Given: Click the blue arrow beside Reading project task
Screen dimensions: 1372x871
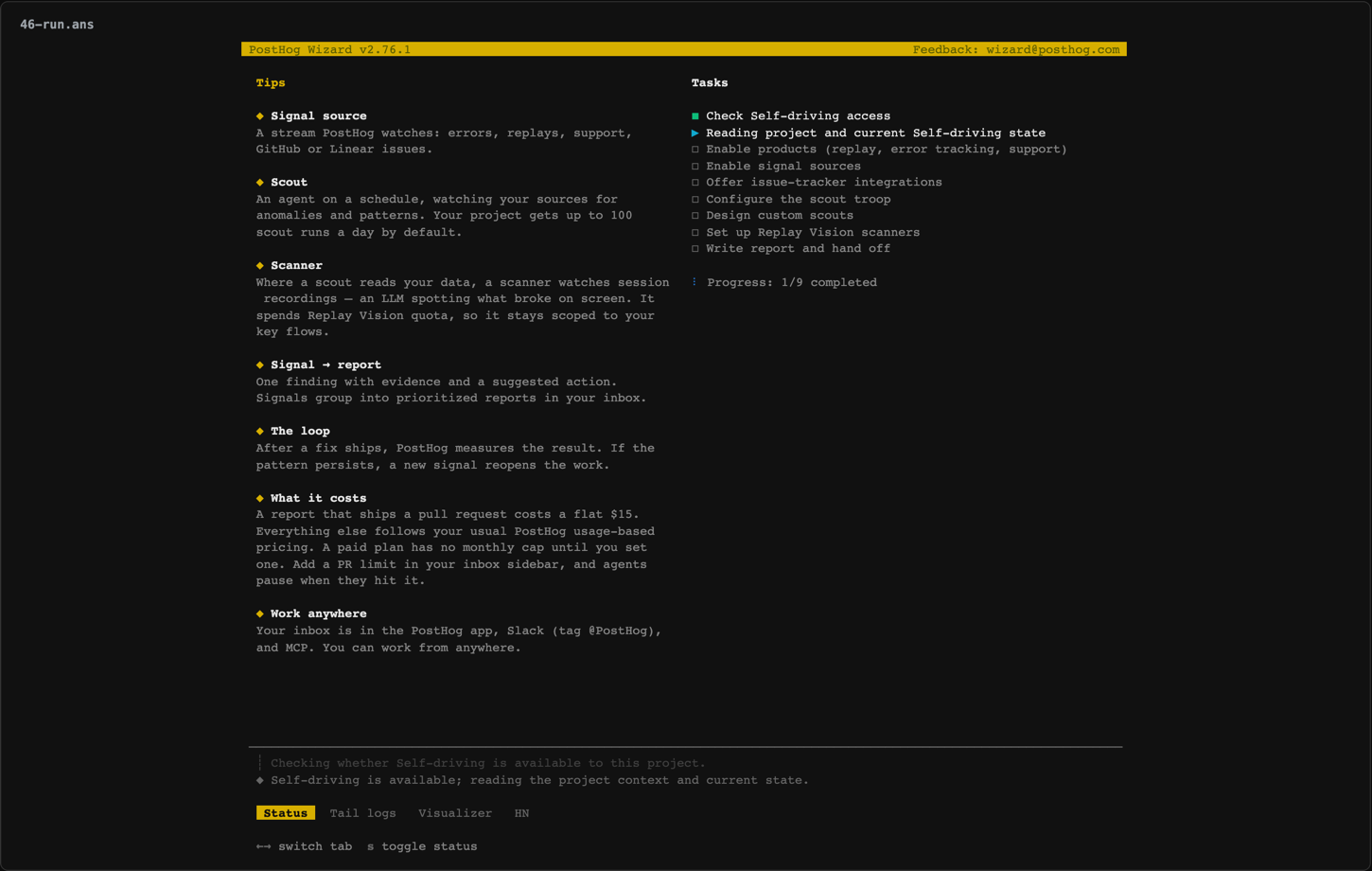Looking at the screenshot, I should tap(695, 133).
